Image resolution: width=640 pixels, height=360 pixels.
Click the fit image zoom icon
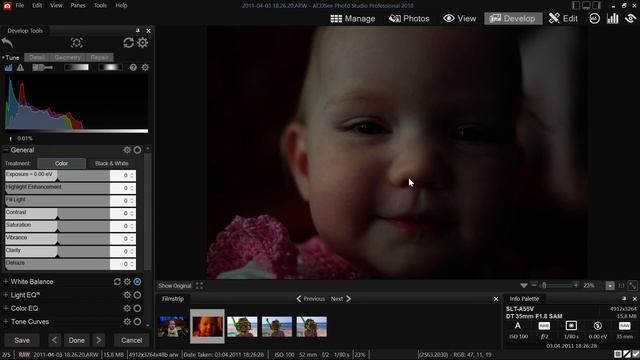click(x=632, y=286)
